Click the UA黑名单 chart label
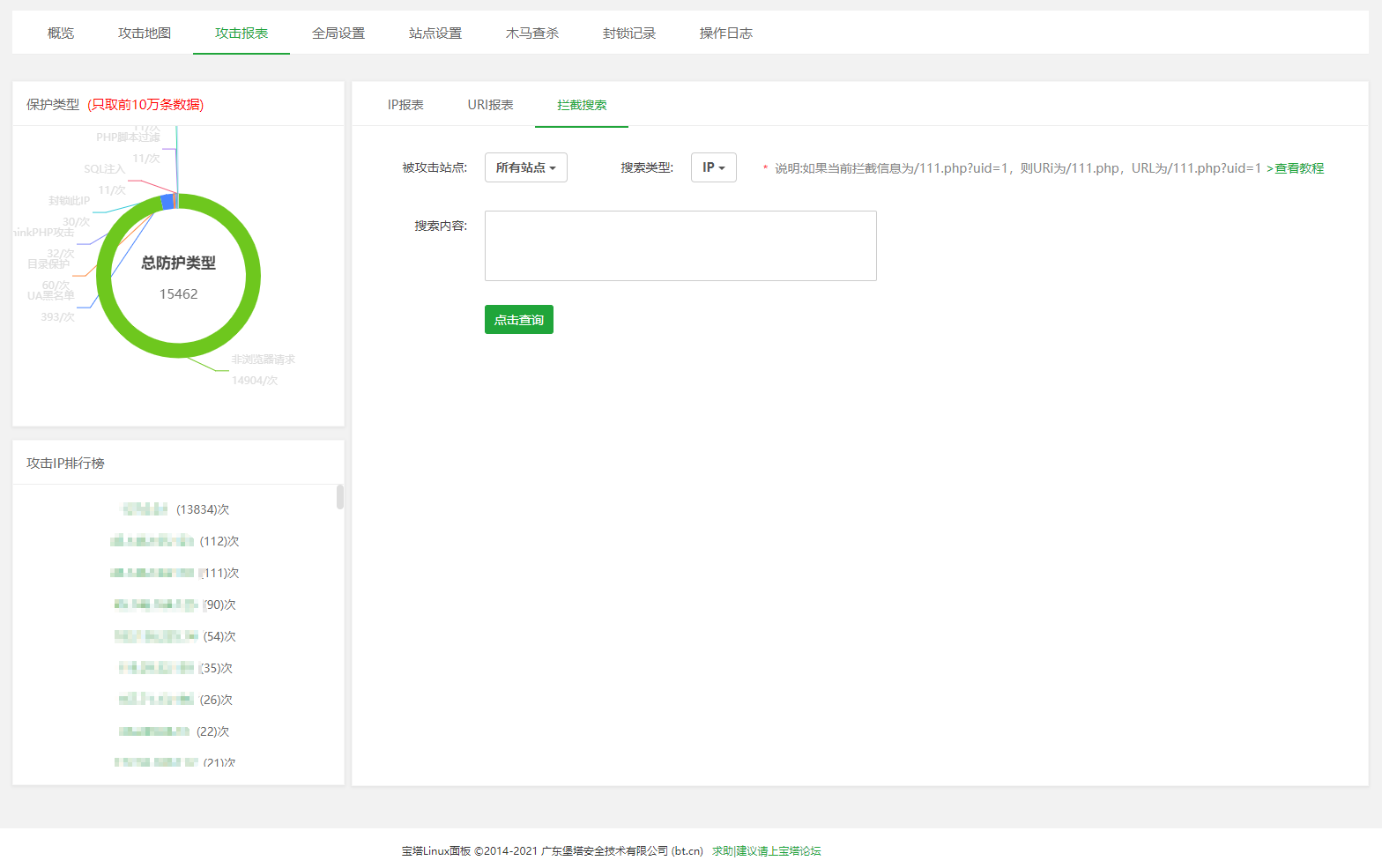Image resolution: width=1382 pixels, height=868 pixels. [x=51, y=296]
